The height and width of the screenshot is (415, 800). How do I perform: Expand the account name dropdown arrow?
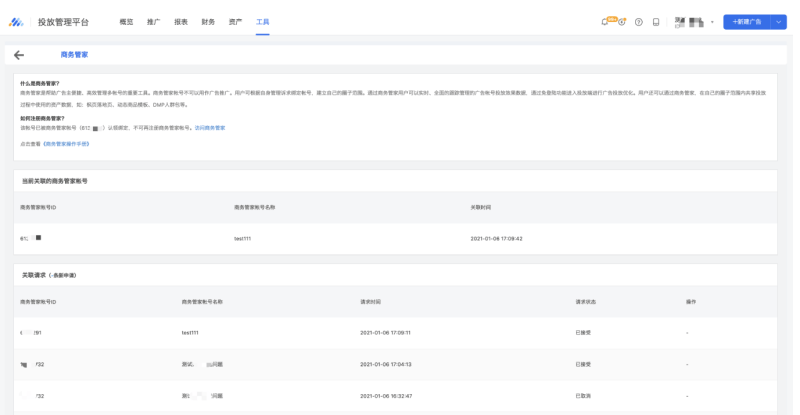[x=712, y=22]
